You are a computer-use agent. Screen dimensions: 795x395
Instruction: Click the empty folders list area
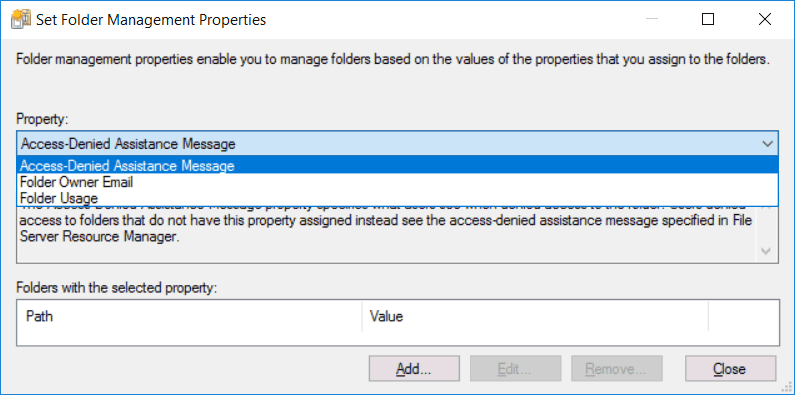pos(398,338)
